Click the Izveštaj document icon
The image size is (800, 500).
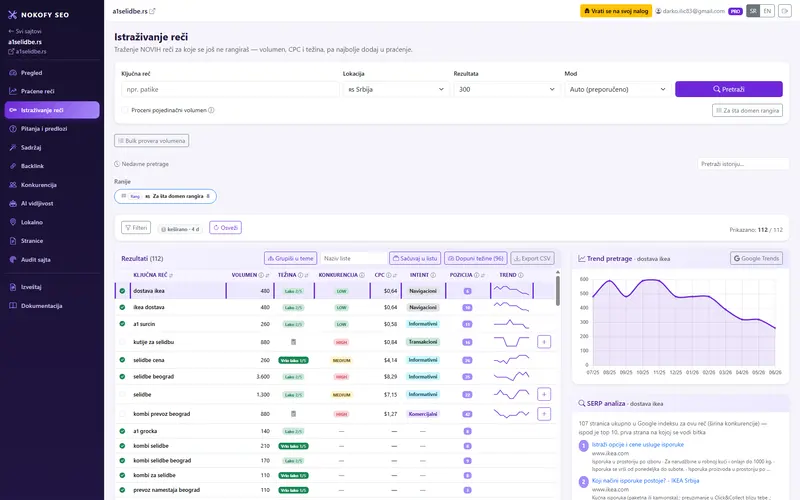13,287
